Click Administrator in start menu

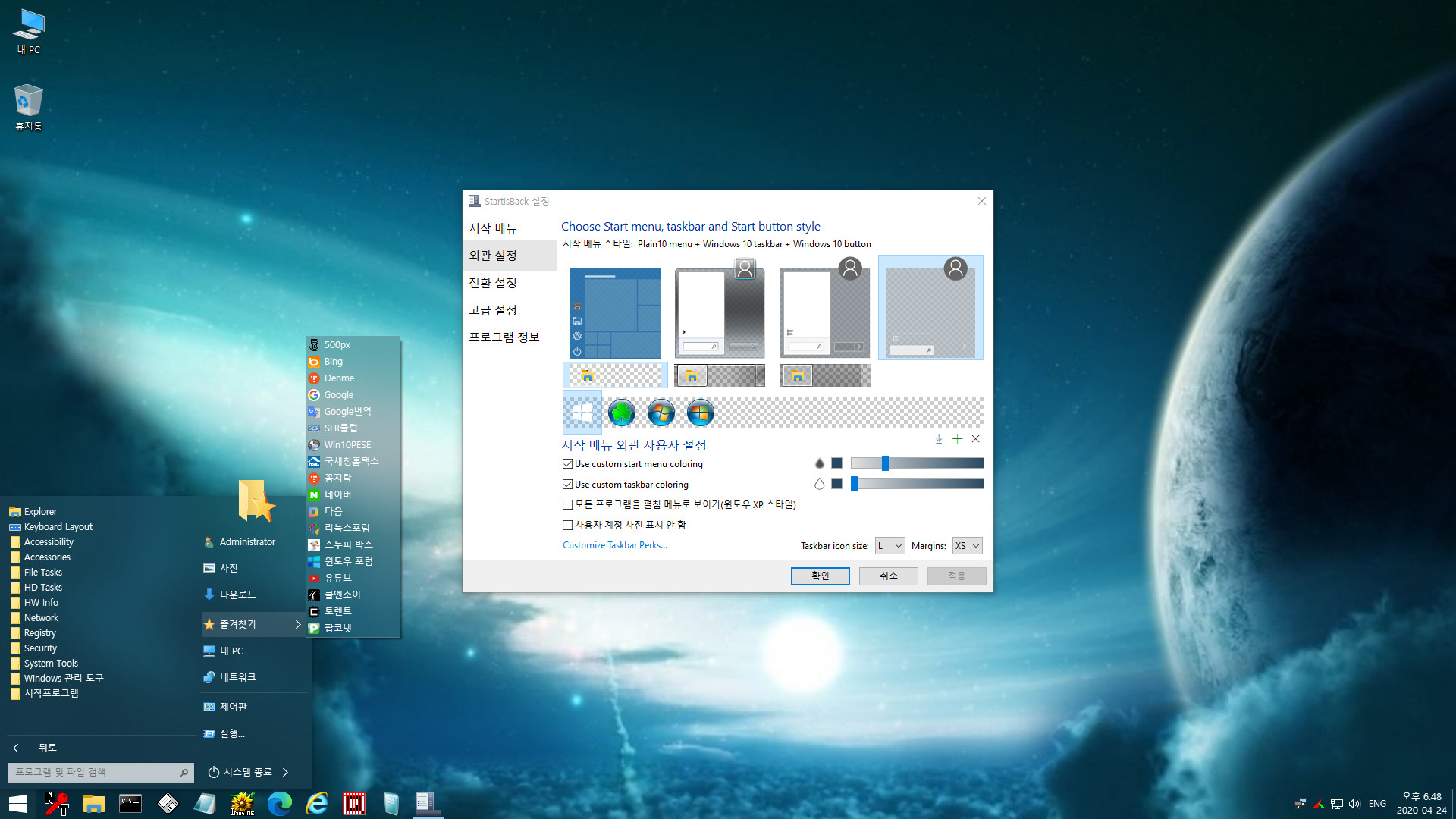247,542
